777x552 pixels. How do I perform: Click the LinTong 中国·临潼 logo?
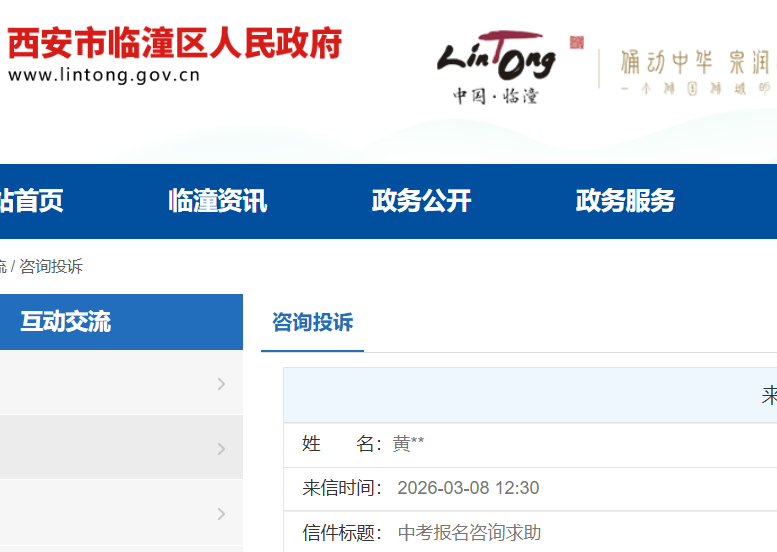[x=496, y=65]
